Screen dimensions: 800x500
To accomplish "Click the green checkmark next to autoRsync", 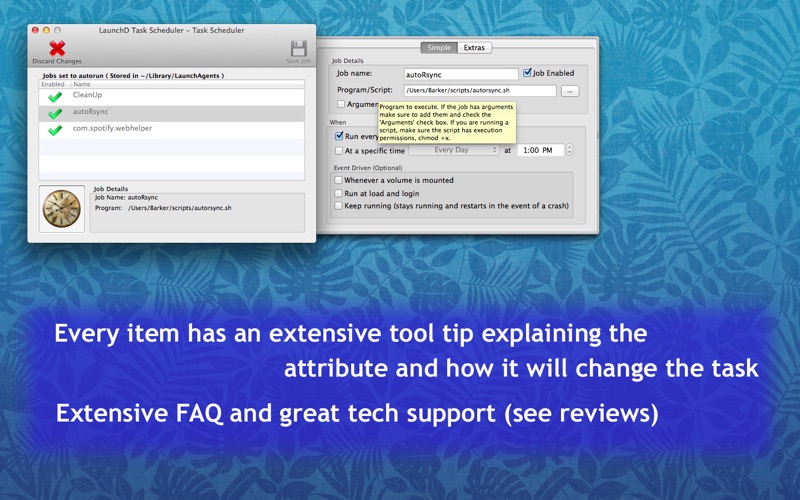I will pos(55,114).
